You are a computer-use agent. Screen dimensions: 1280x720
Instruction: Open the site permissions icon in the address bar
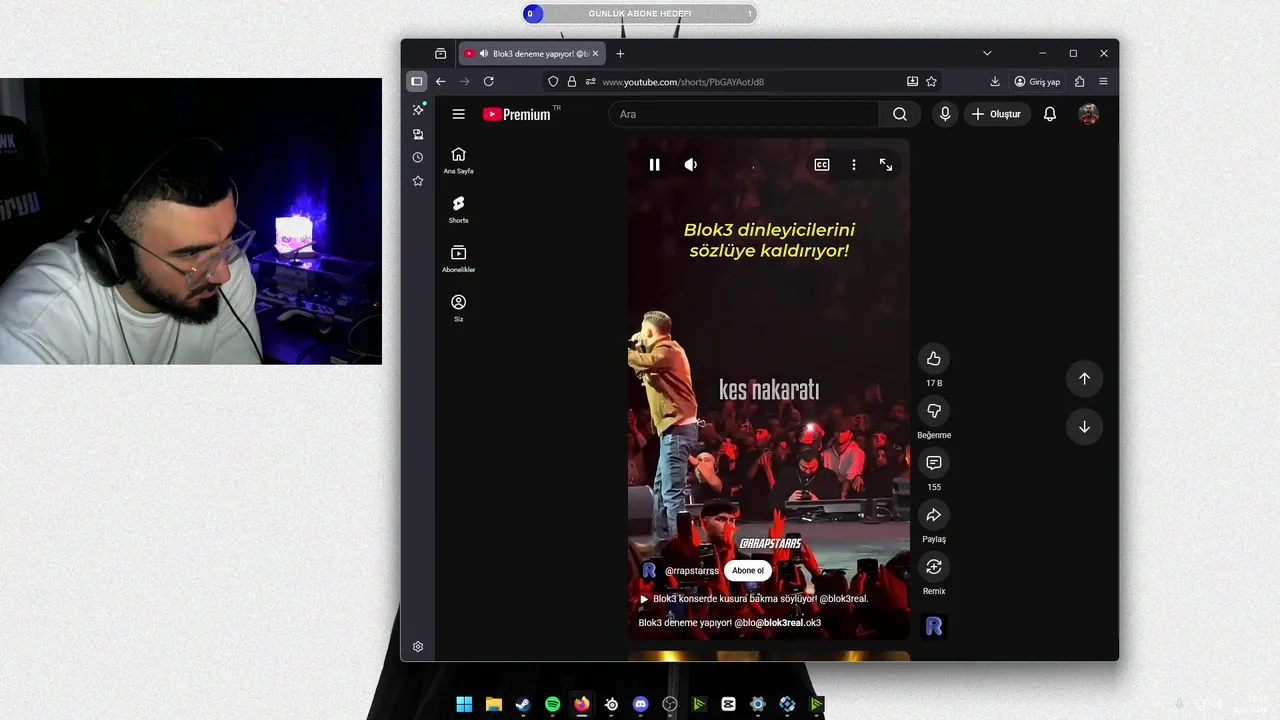coord(590,81)
